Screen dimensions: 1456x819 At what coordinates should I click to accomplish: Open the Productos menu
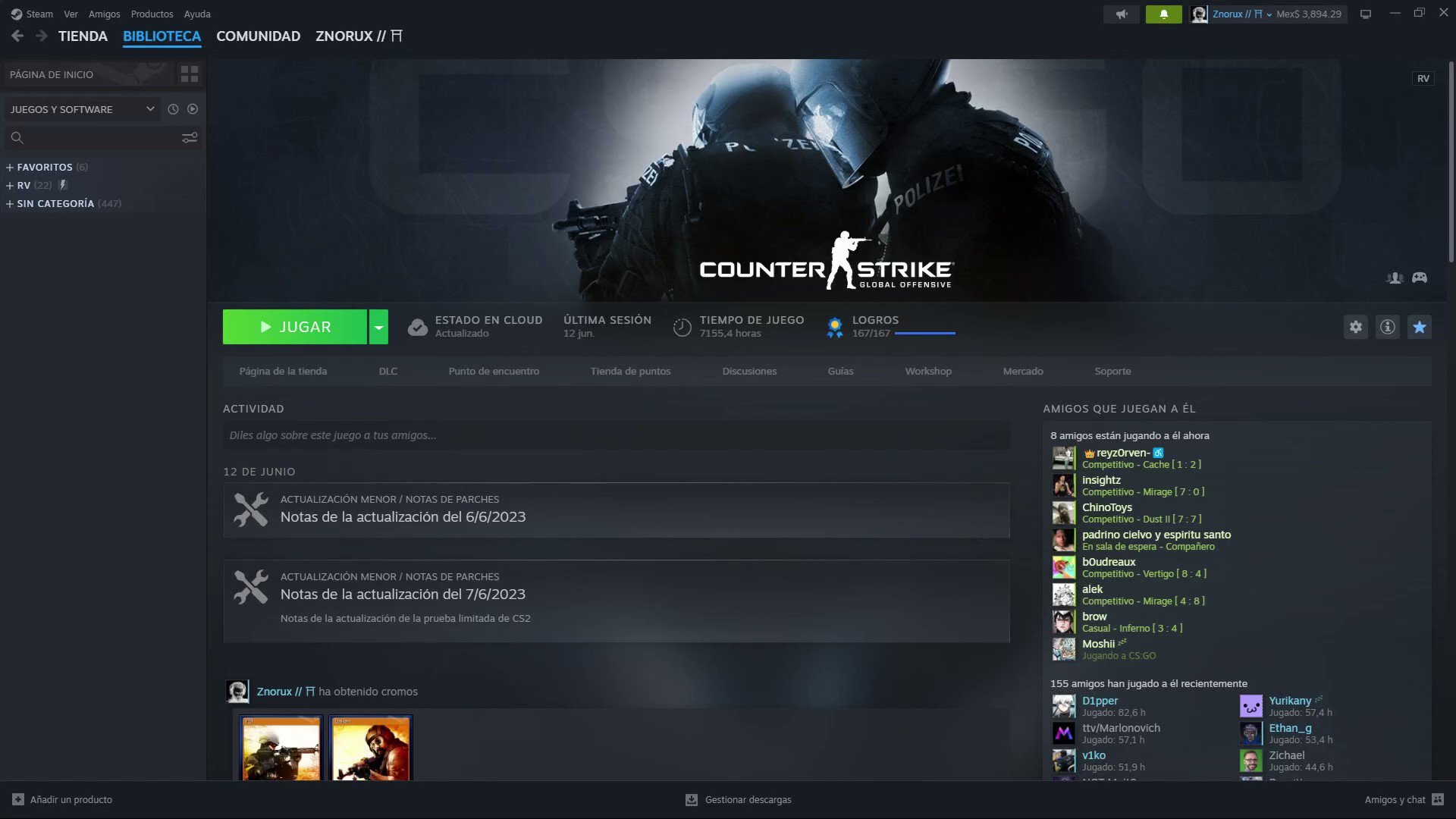pyautogui.click(x=152, y=14)
